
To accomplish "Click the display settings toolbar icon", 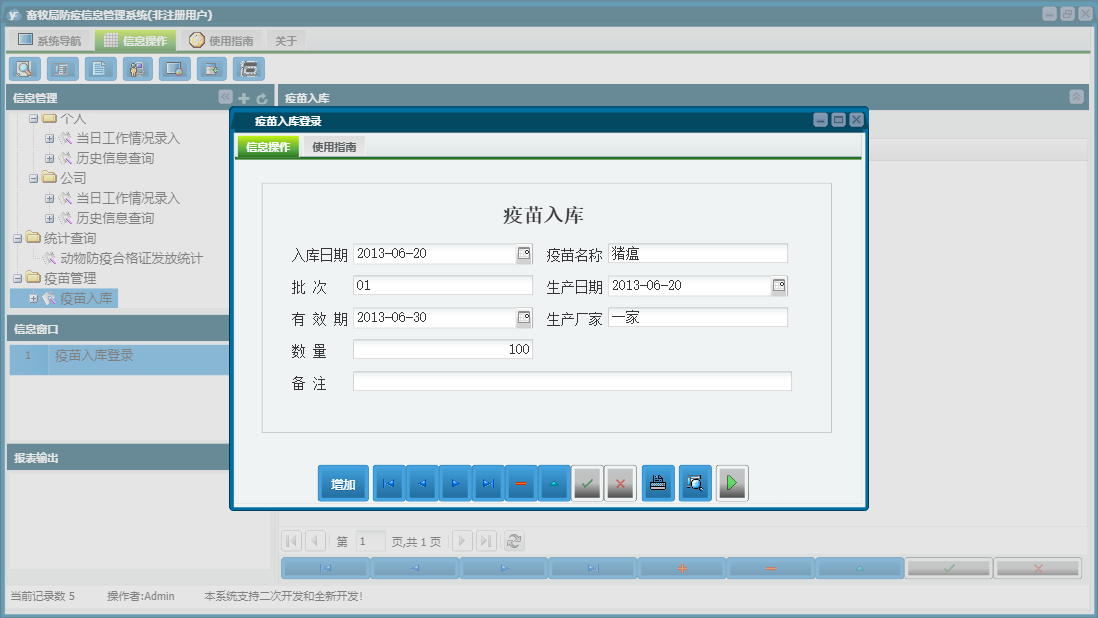I will click(174, 68).
